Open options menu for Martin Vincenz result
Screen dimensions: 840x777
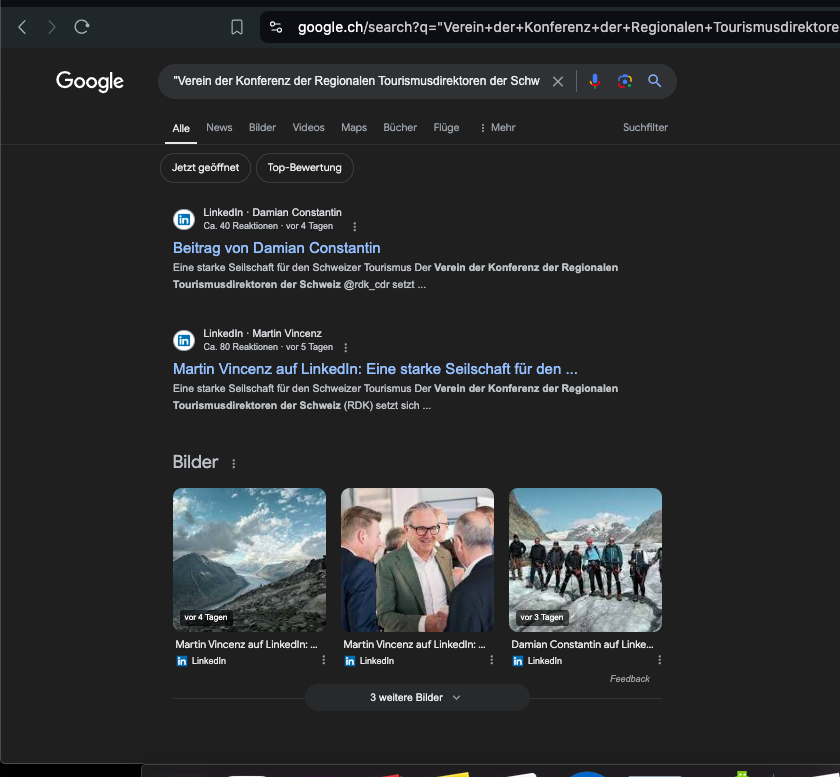click(x=346, y=348)
